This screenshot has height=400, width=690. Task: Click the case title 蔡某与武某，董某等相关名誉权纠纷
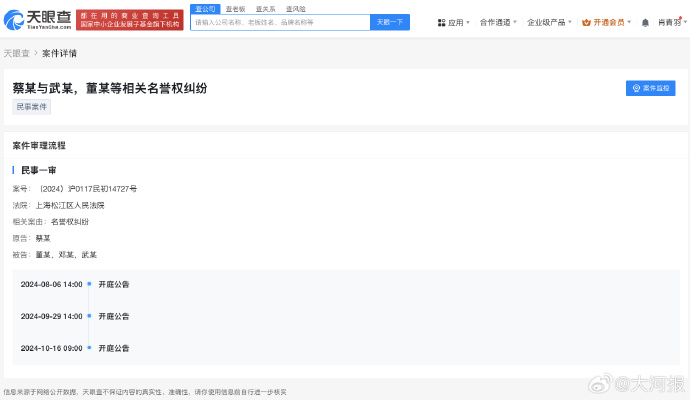coord(110,88)
